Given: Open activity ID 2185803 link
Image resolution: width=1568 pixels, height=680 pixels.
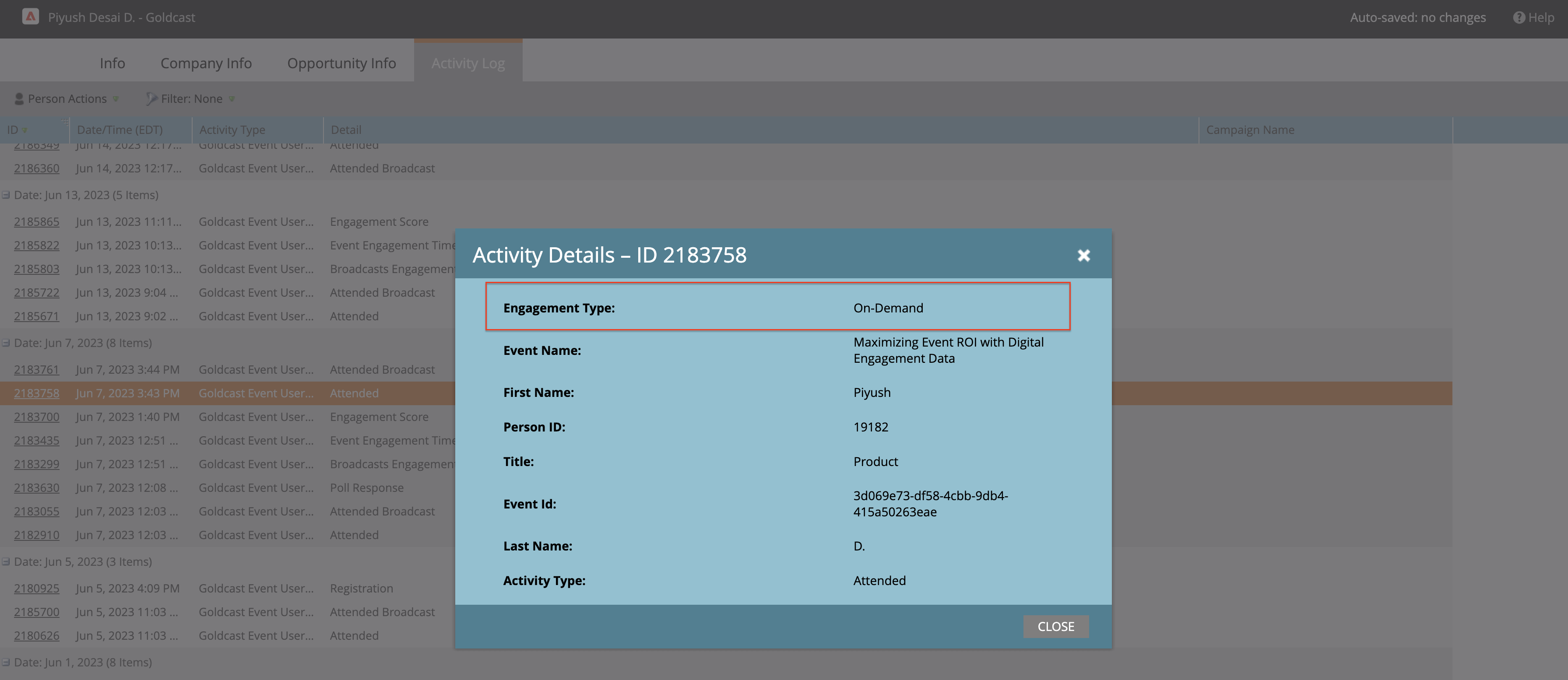Looking at the screenshot, I should pyautogui.click(x=36, y=269).
